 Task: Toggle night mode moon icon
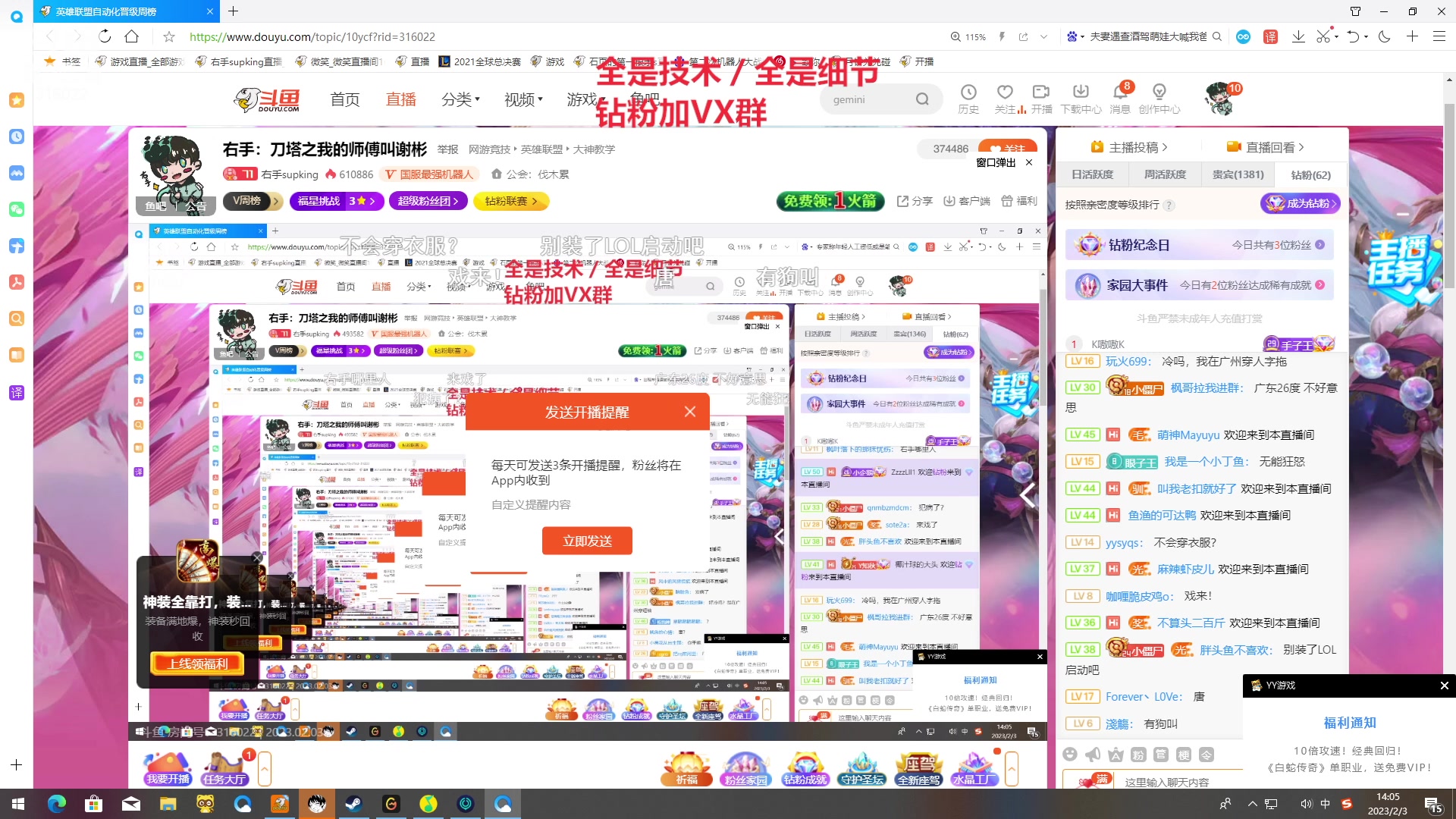1385,36
